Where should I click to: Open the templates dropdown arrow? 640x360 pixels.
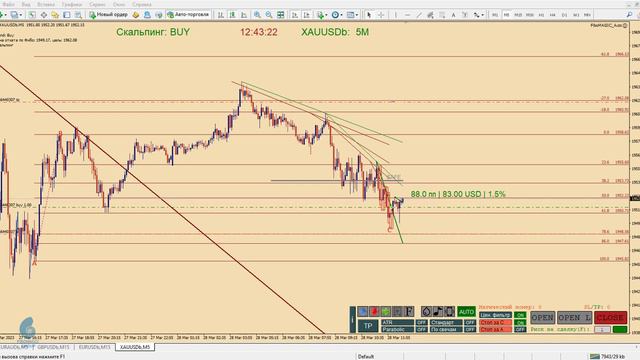tap(357, 15)
